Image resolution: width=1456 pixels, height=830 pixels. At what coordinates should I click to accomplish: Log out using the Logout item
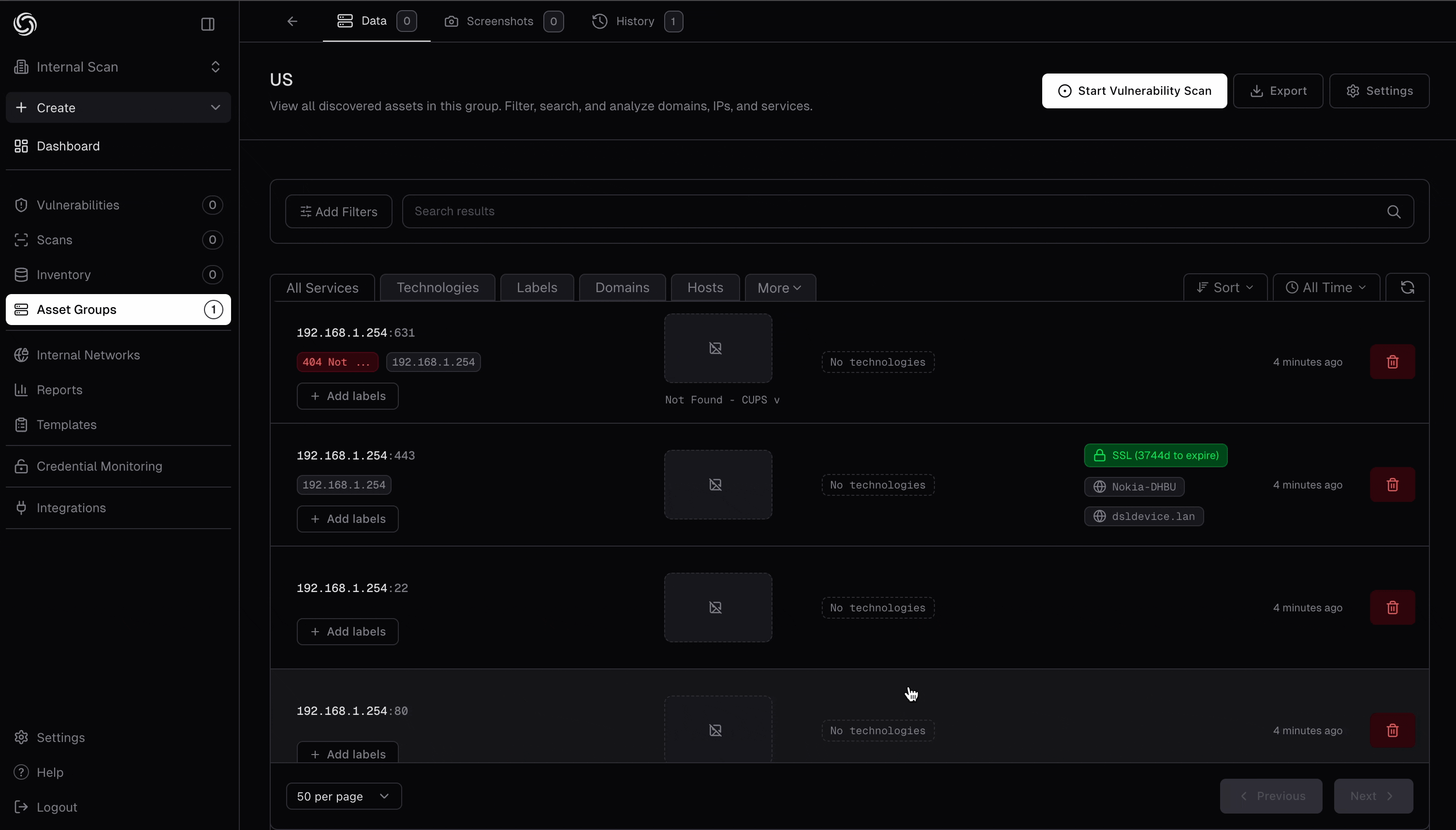(118, 807)
